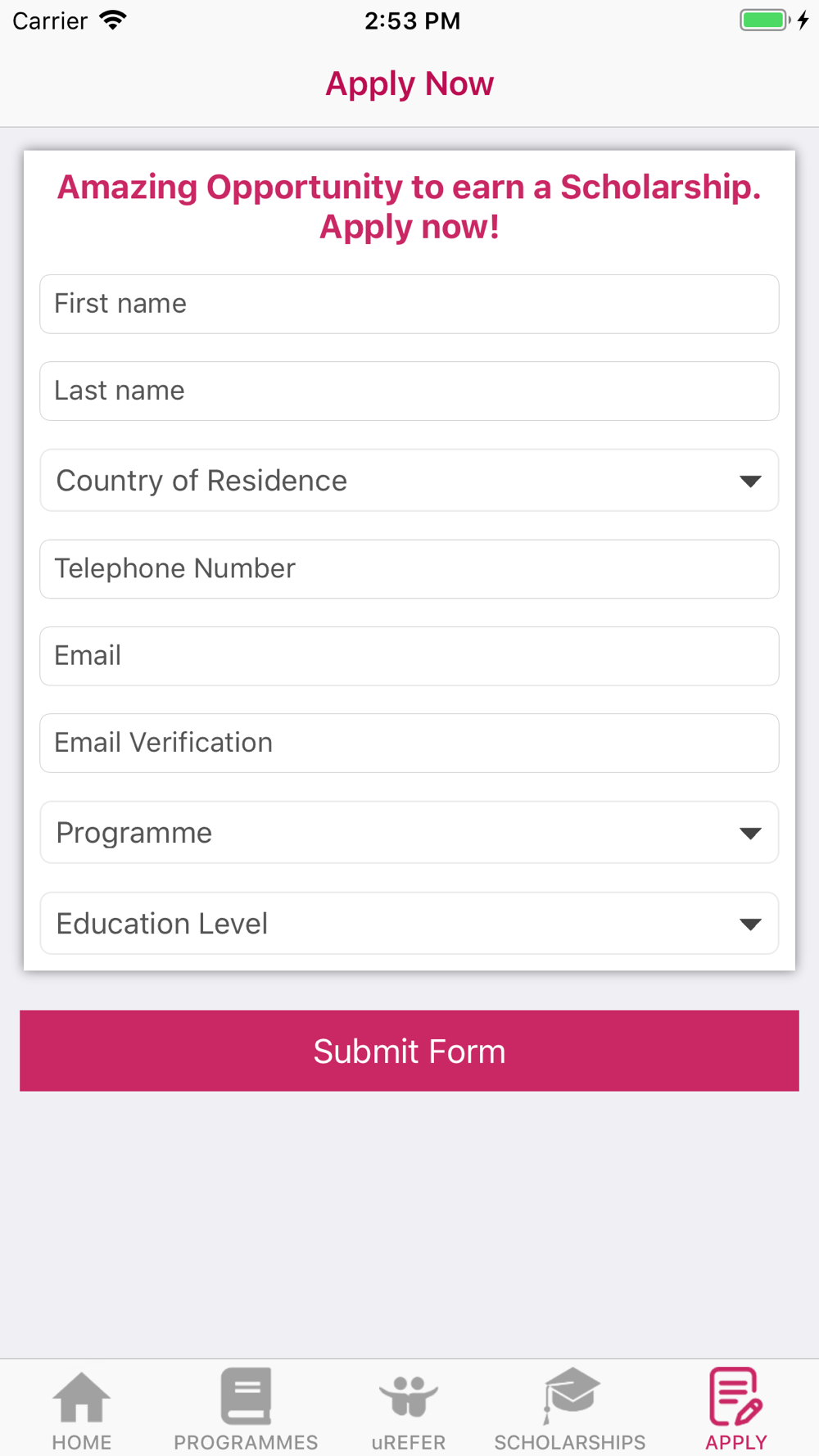Focus the Email Verification field
The width and height of the screenshot is (819, 1456).
[409, 744]
